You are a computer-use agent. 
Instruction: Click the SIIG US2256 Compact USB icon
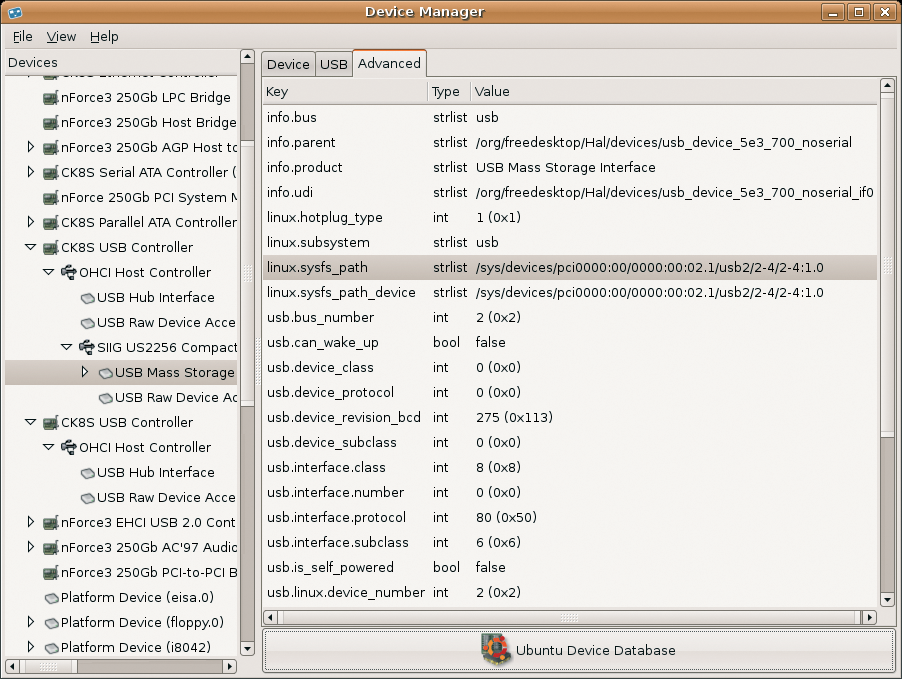(x=87, y=348)
